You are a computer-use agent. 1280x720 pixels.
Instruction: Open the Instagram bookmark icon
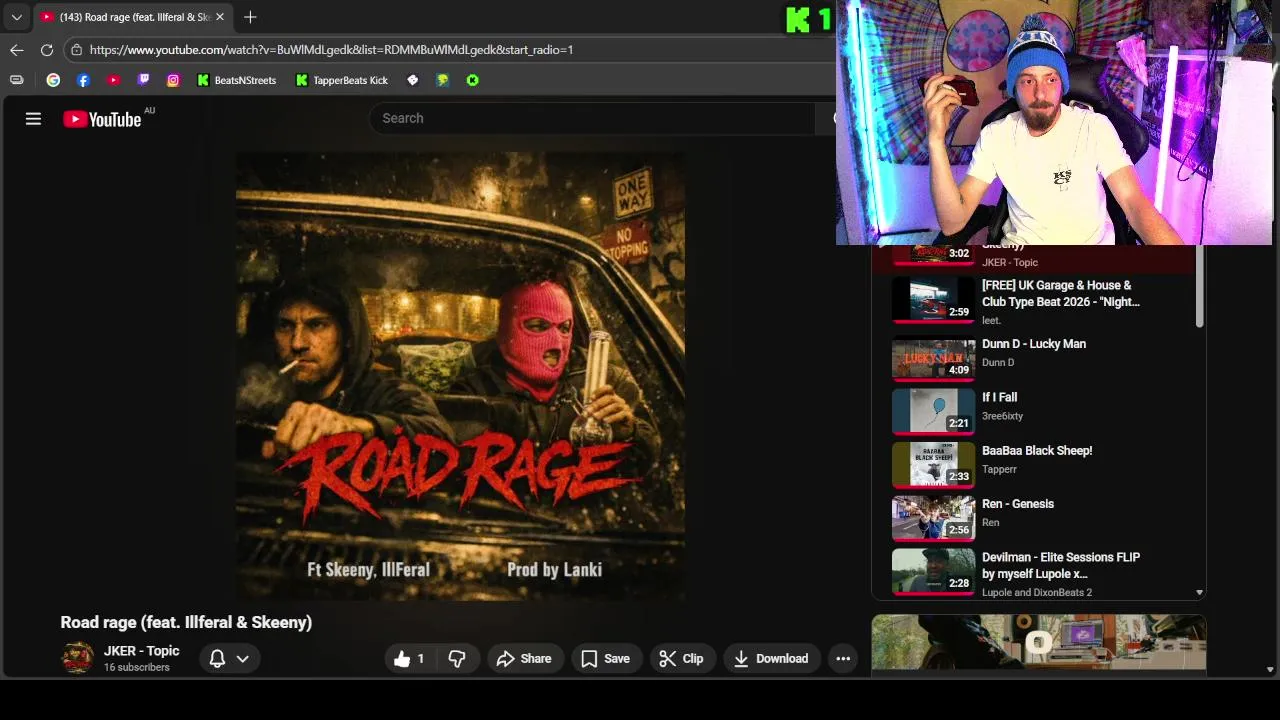click(x=173, y=80)
